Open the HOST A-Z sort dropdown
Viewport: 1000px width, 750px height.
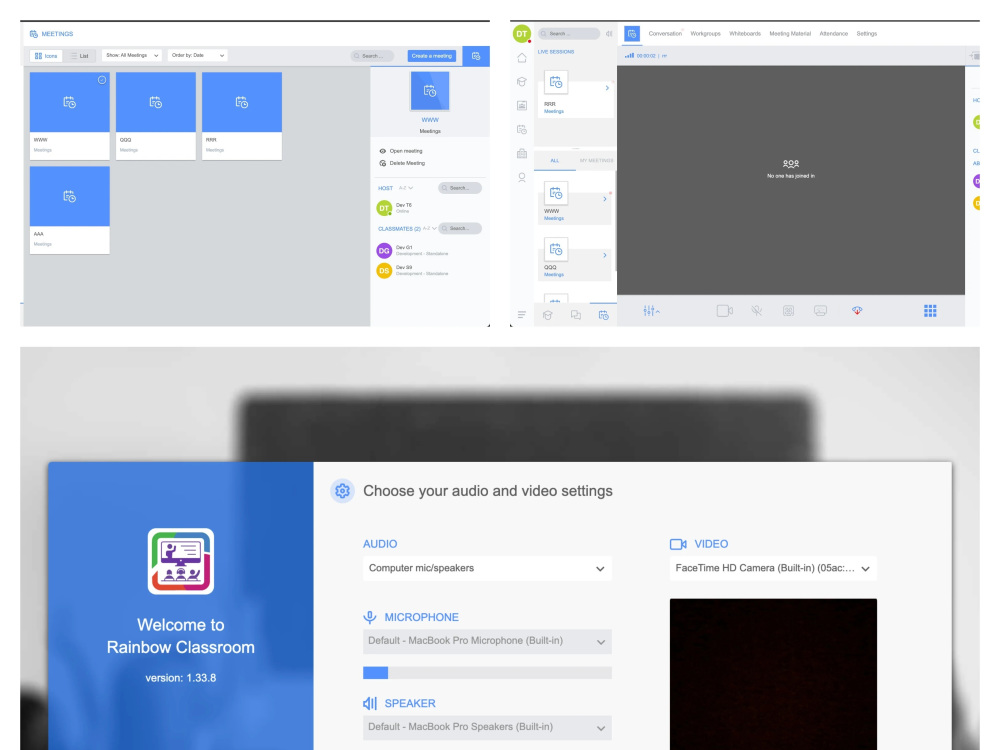click(x=406, y=188)
